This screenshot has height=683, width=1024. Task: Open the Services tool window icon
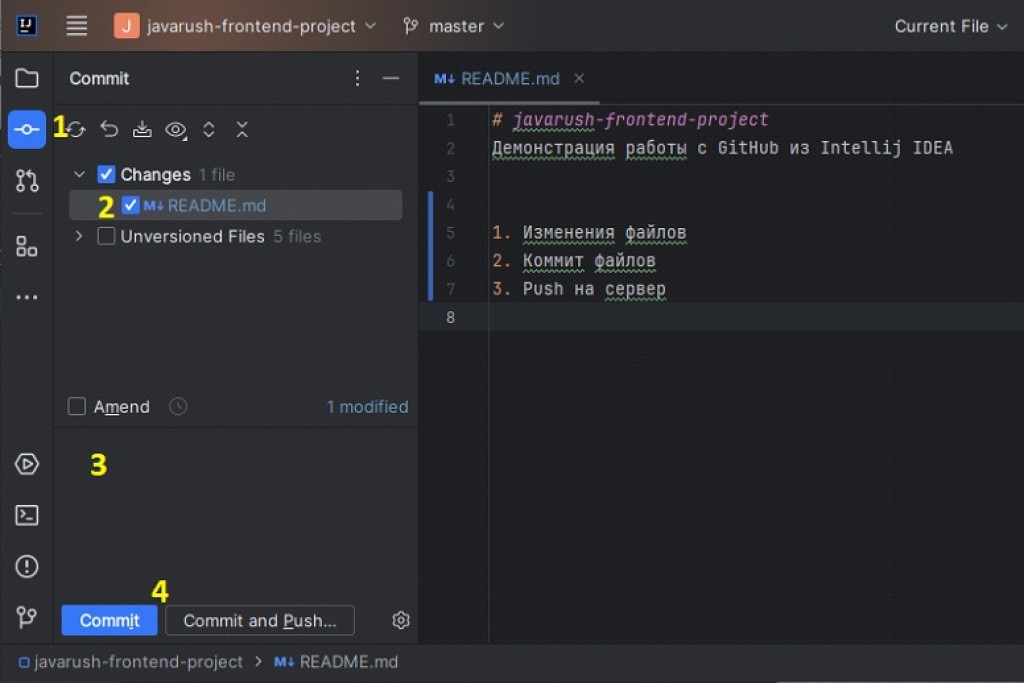26,463
